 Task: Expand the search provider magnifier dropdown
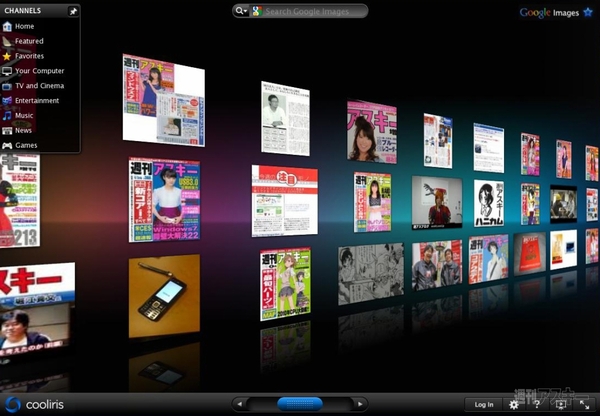[x=241, y=11]
